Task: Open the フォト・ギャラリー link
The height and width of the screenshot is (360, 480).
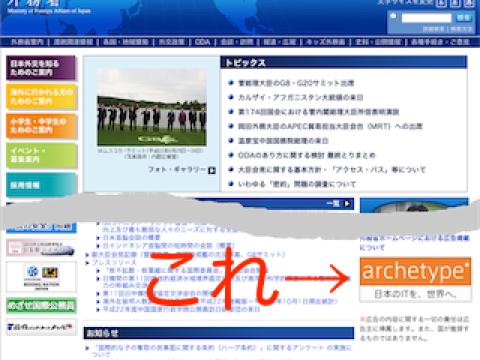Action: click(x=177, y=170)
